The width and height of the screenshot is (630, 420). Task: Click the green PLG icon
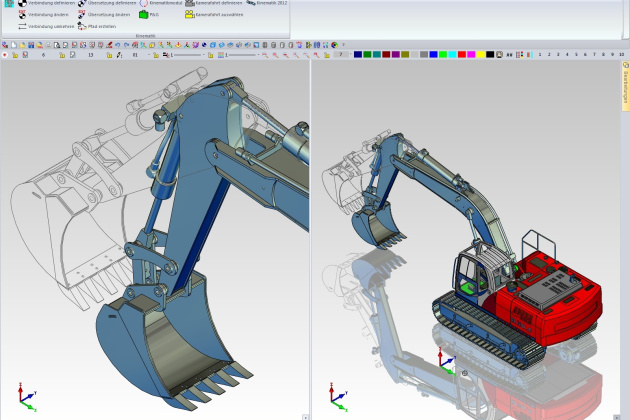[144, 15]
